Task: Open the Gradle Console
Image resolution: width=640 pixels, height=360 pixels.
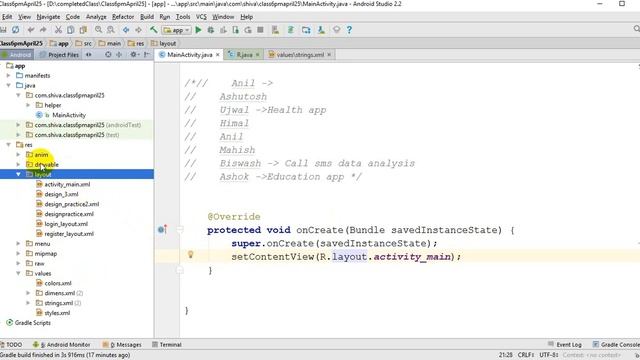Action: [616, 344]
